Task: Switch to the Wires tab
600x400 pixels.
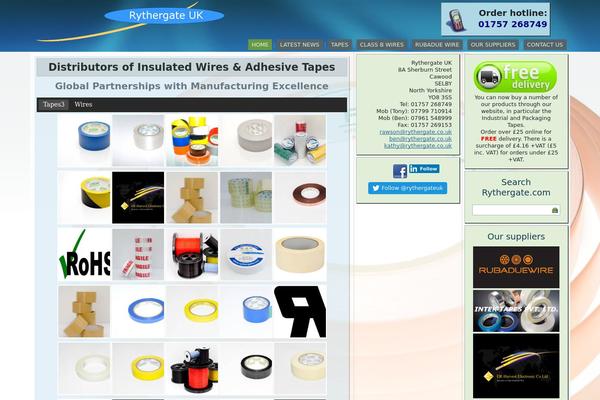Action: click(83, 104)
